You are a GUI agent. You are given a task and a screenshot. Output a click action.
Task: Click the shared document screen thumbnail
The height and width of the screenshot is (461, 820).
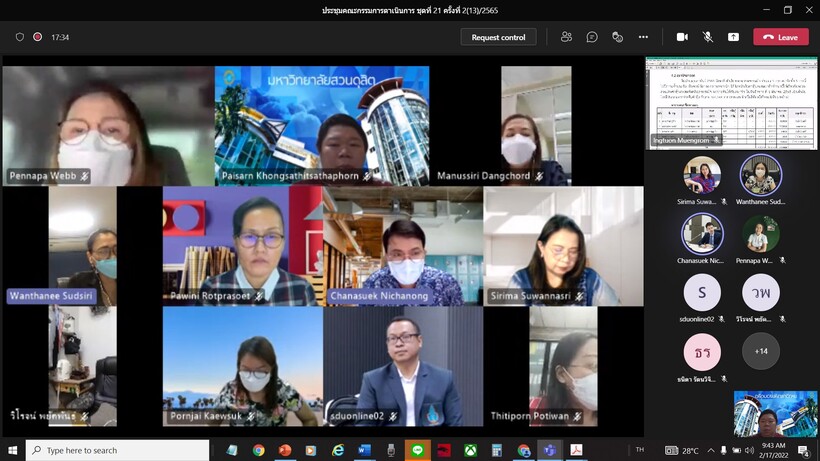click(x=732, y=102)
